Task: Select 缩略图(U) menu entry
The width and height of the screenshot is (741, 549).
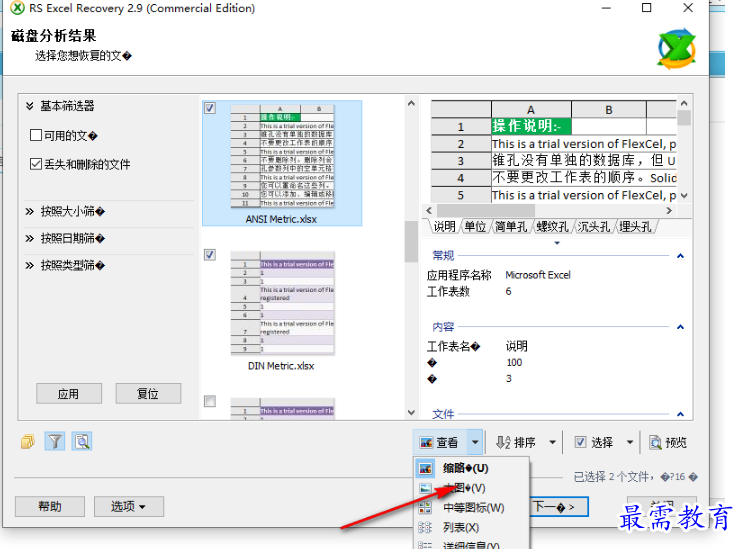Action: pyautogui.click(x=472, y=468)
